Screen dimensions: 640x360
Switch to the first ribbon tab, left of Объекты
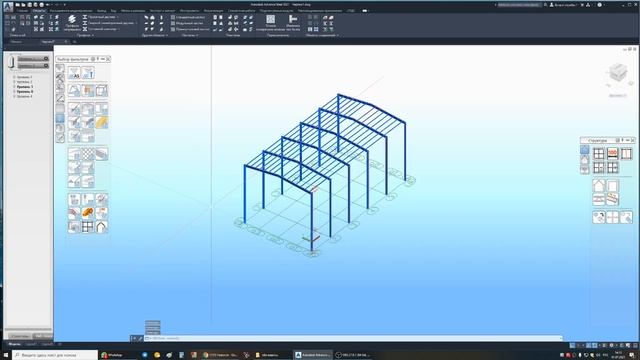click(x=22, y=11)
